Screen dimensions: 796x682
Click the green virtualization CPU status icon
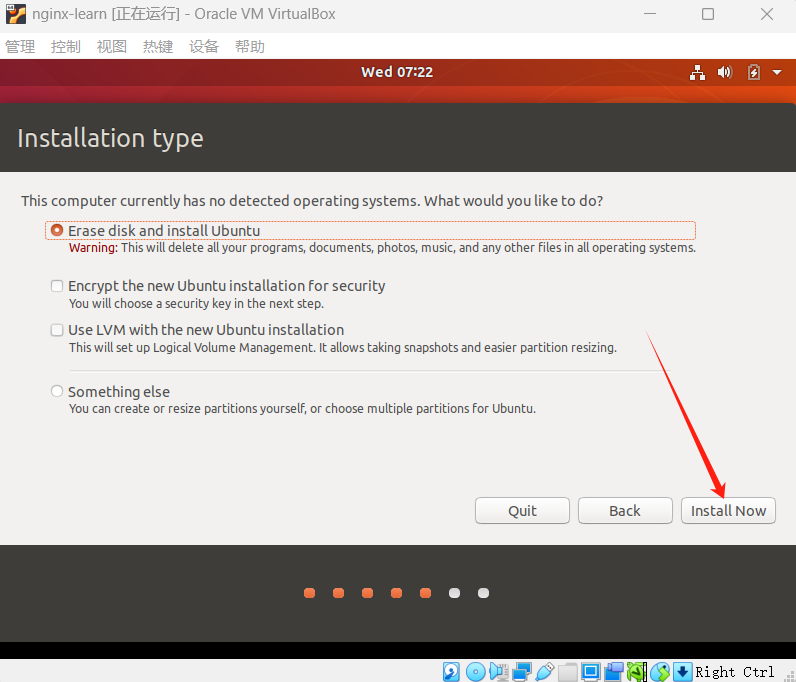point(637,672)
